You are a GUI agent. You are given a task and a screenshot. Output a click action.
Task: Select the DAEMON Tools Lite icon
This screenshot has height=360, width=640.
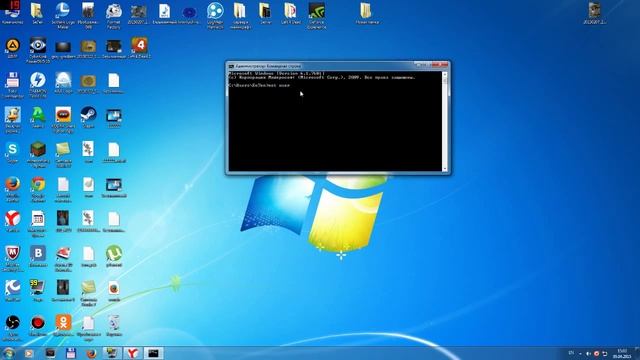(38, 80)
